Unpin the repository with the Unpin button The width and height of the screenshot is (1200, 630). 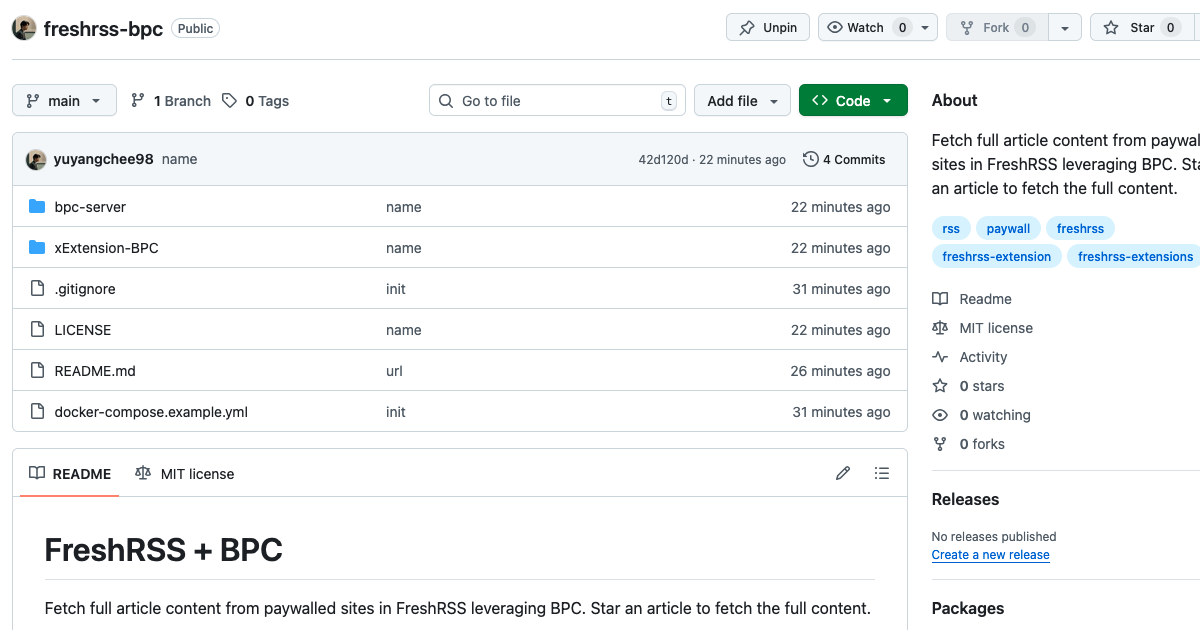click(768, 28)
